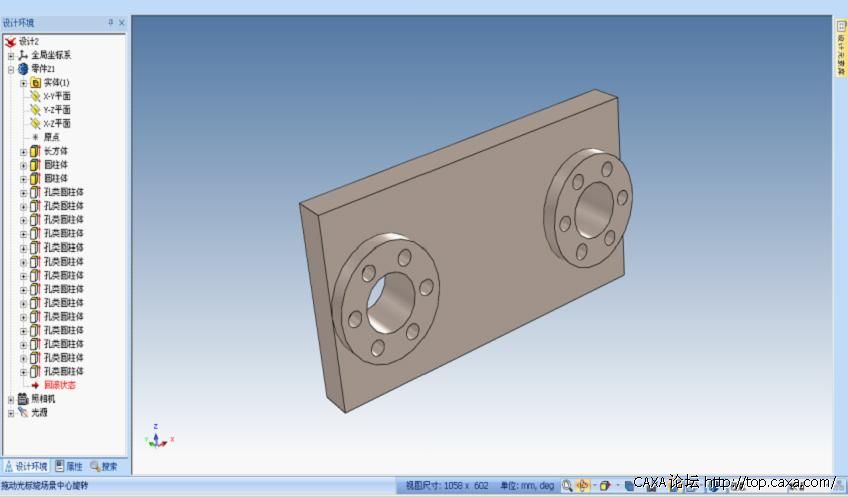Click the 照相机 camera icon

tap(23, 399)
